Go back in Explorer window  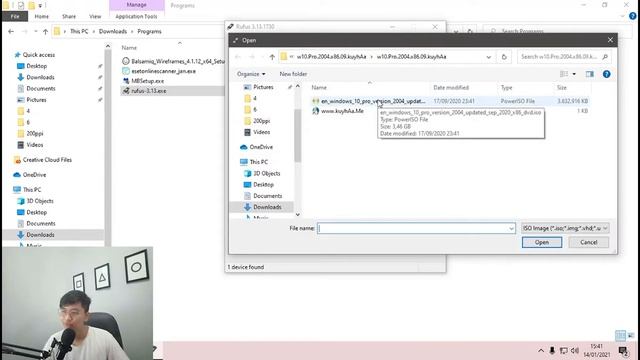point(11,31)
